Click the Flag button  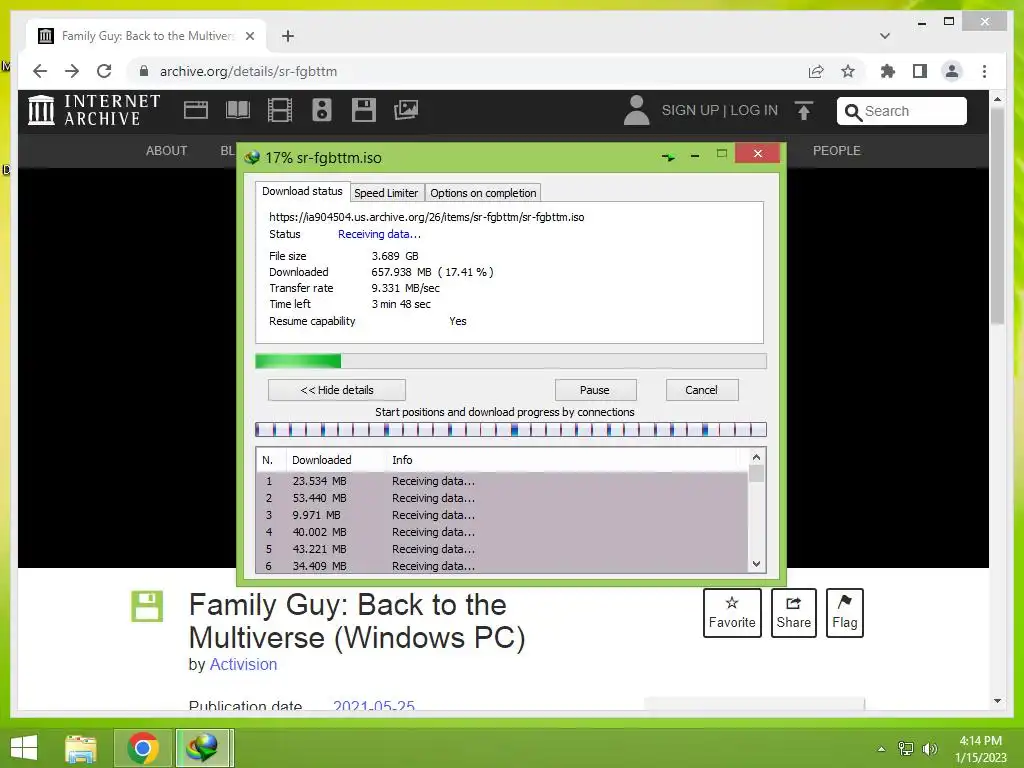[844, 613]
